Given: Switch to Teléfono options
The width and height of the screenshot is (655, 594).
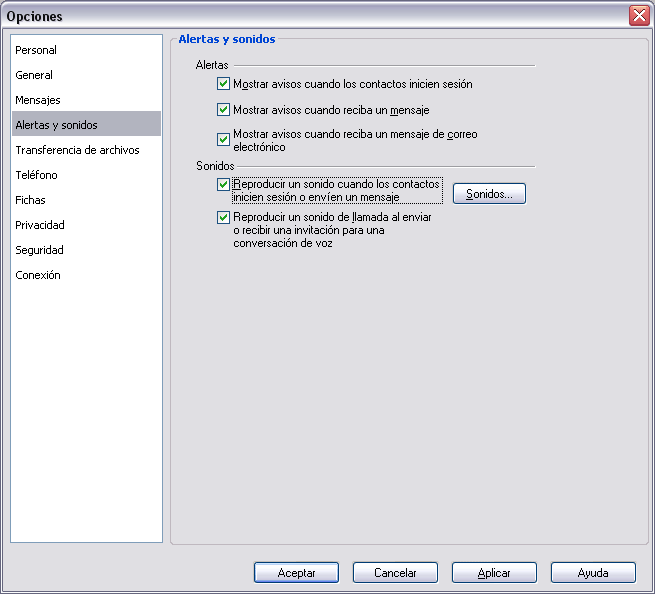Looking at the screenshot, I should pos(86,175).
